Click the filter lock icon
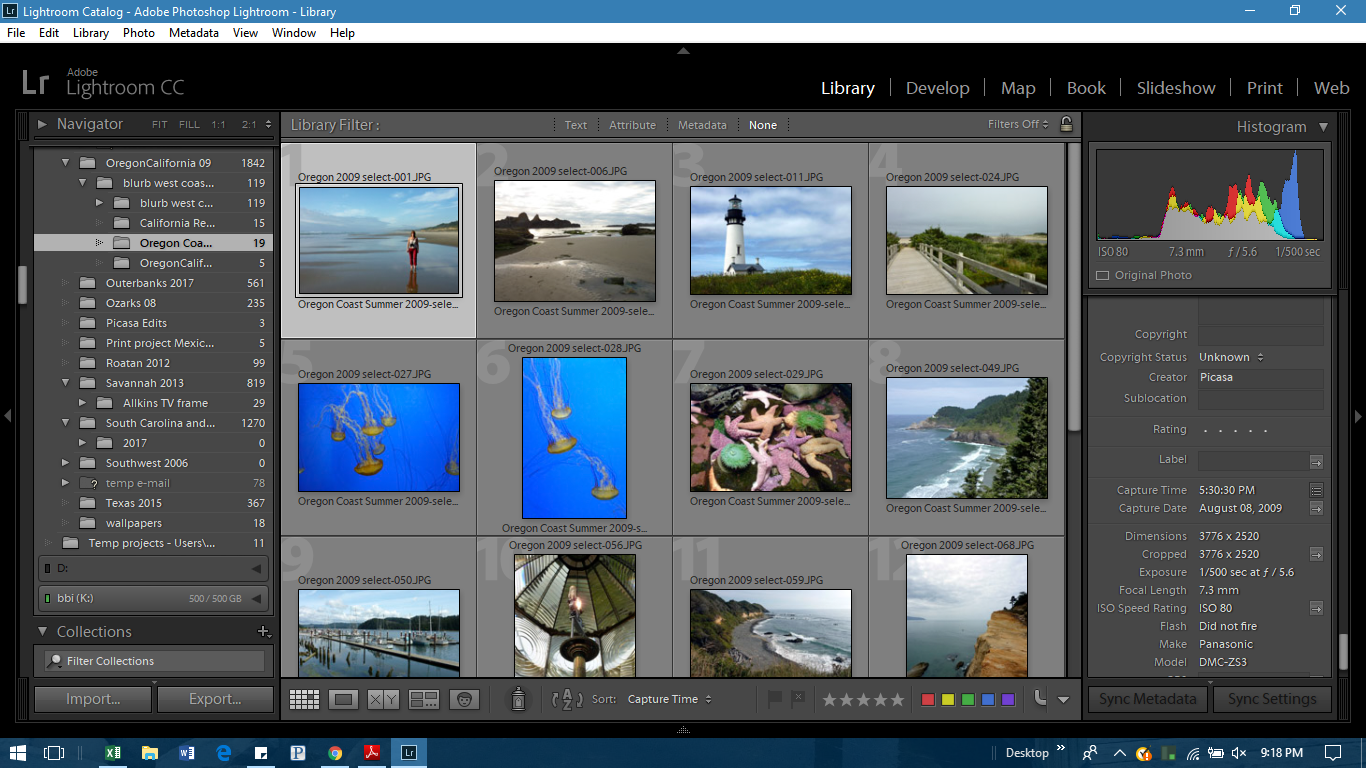 [1066, 125]
